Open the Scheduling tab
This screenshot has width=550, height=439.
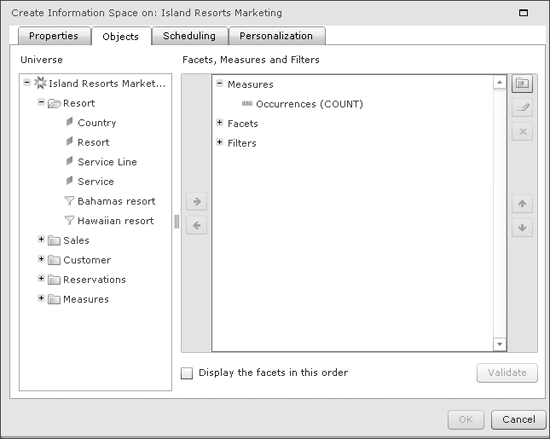click(189, 36)
